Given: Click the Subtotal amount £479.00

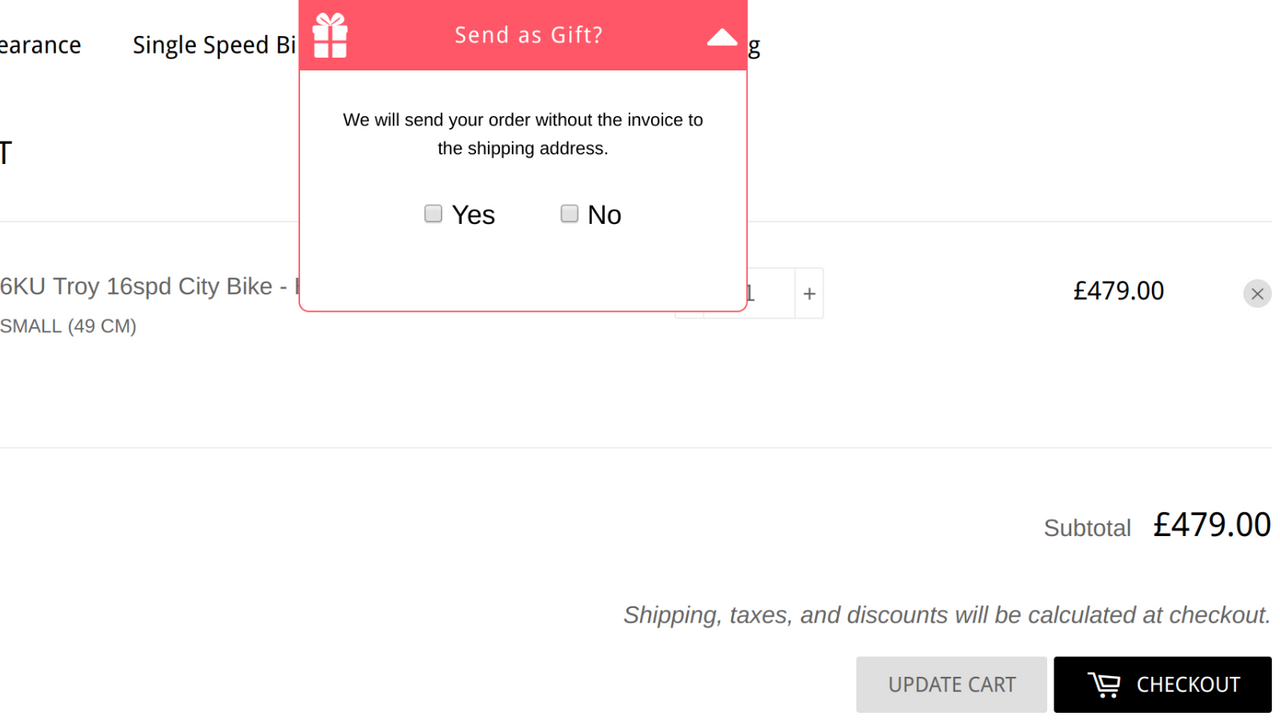Looking at the screenshot, I should coord(1212,525).
